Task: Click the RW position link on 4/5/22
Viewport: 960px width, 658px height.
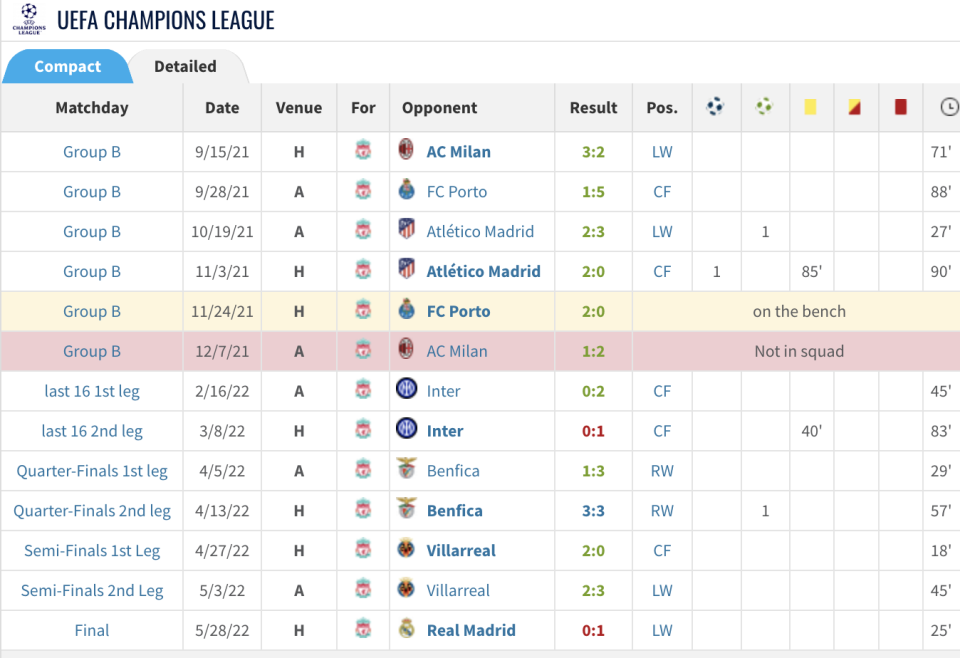Action: point(662,471)
